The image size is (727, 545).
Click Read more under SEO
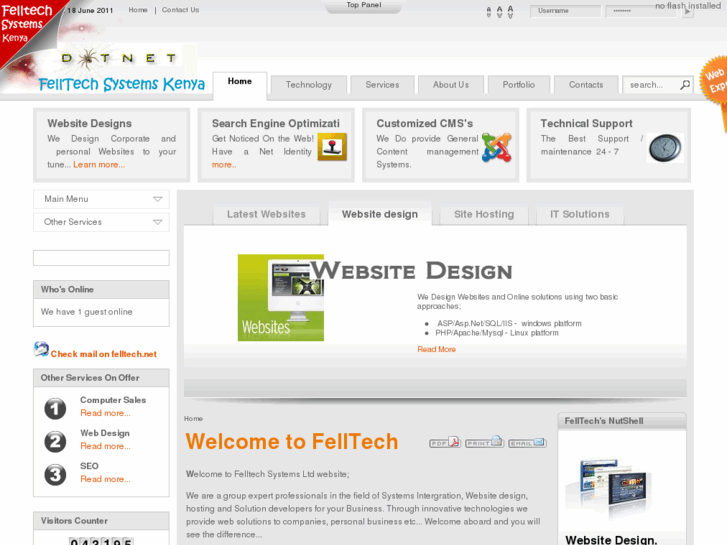coord(105,479)
